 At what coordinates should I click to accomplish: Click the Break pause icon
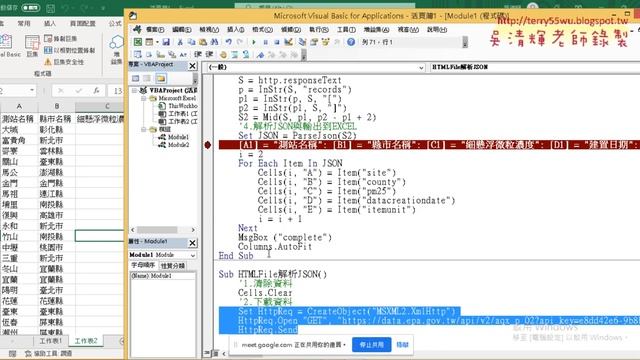[x=265, y=42]
